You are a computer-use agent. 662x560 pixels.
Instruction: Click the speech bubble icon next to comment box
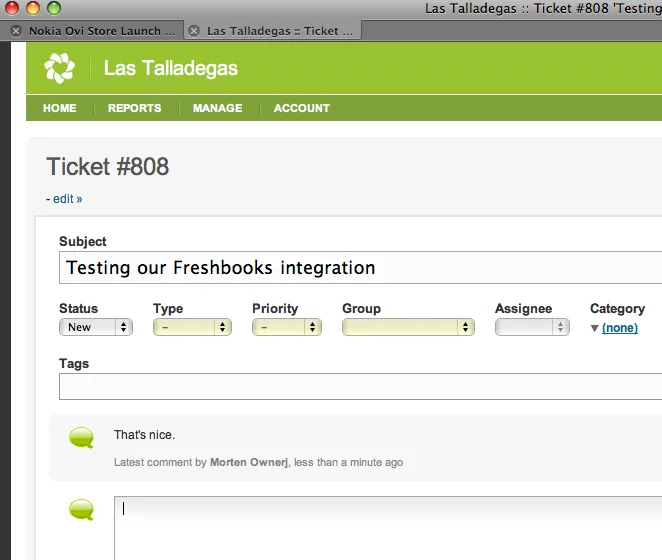[x=81, y=511]
